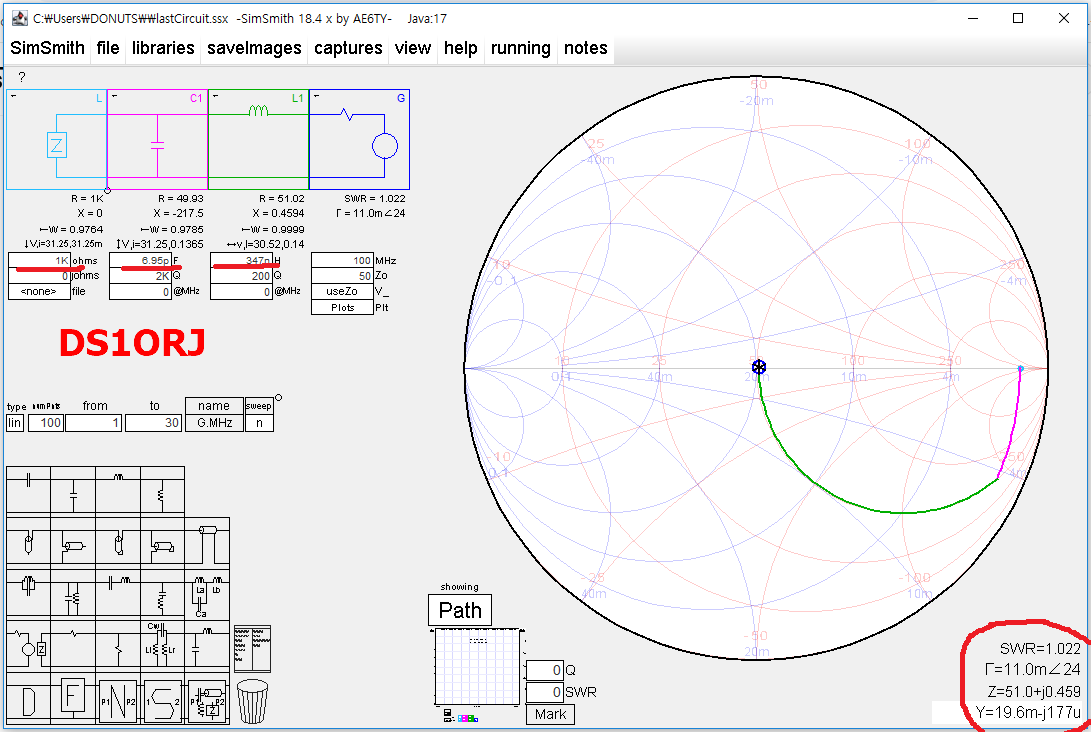Toggle the sweep circle indicator
The width and height of the screenshot is (1091, 732).
click(278, 398)
